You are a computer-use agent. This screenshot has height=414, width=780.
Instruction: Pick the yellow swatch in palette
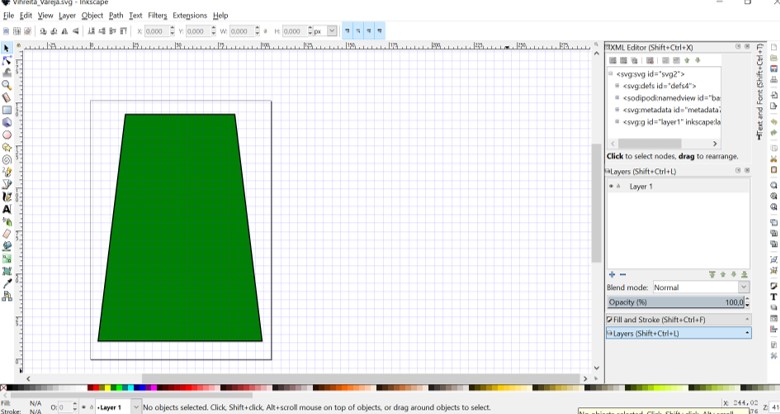point(108,388)
